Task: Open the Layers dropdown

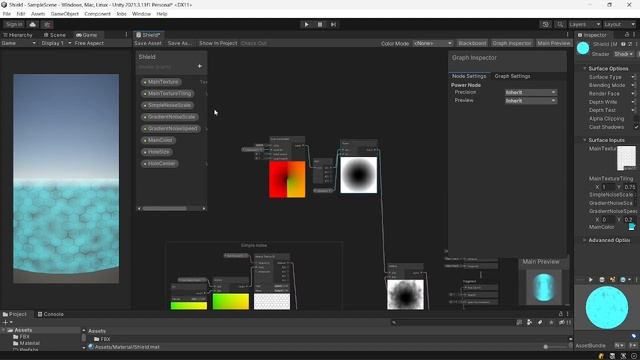Action: (584, 24)
